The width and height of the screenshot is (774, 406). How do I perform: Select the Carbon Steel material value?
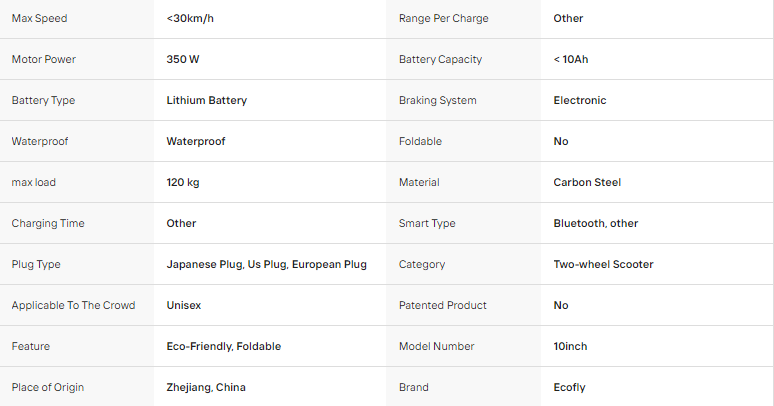tap(587, 182)
